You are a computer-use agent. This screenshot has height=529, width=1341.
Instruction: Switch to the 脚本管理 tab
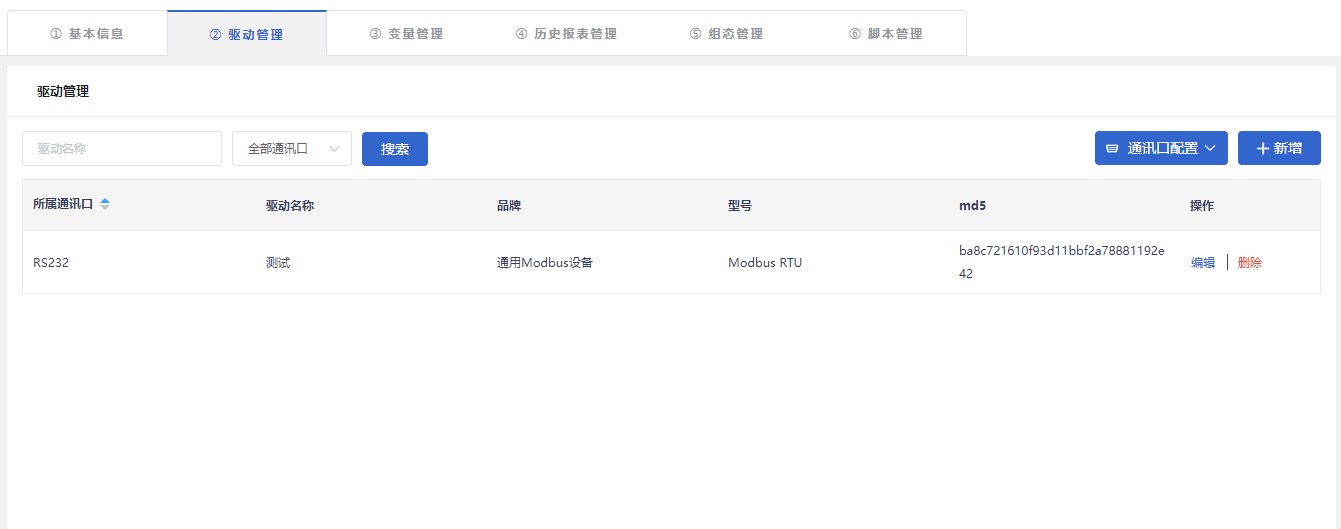[886, 34]
